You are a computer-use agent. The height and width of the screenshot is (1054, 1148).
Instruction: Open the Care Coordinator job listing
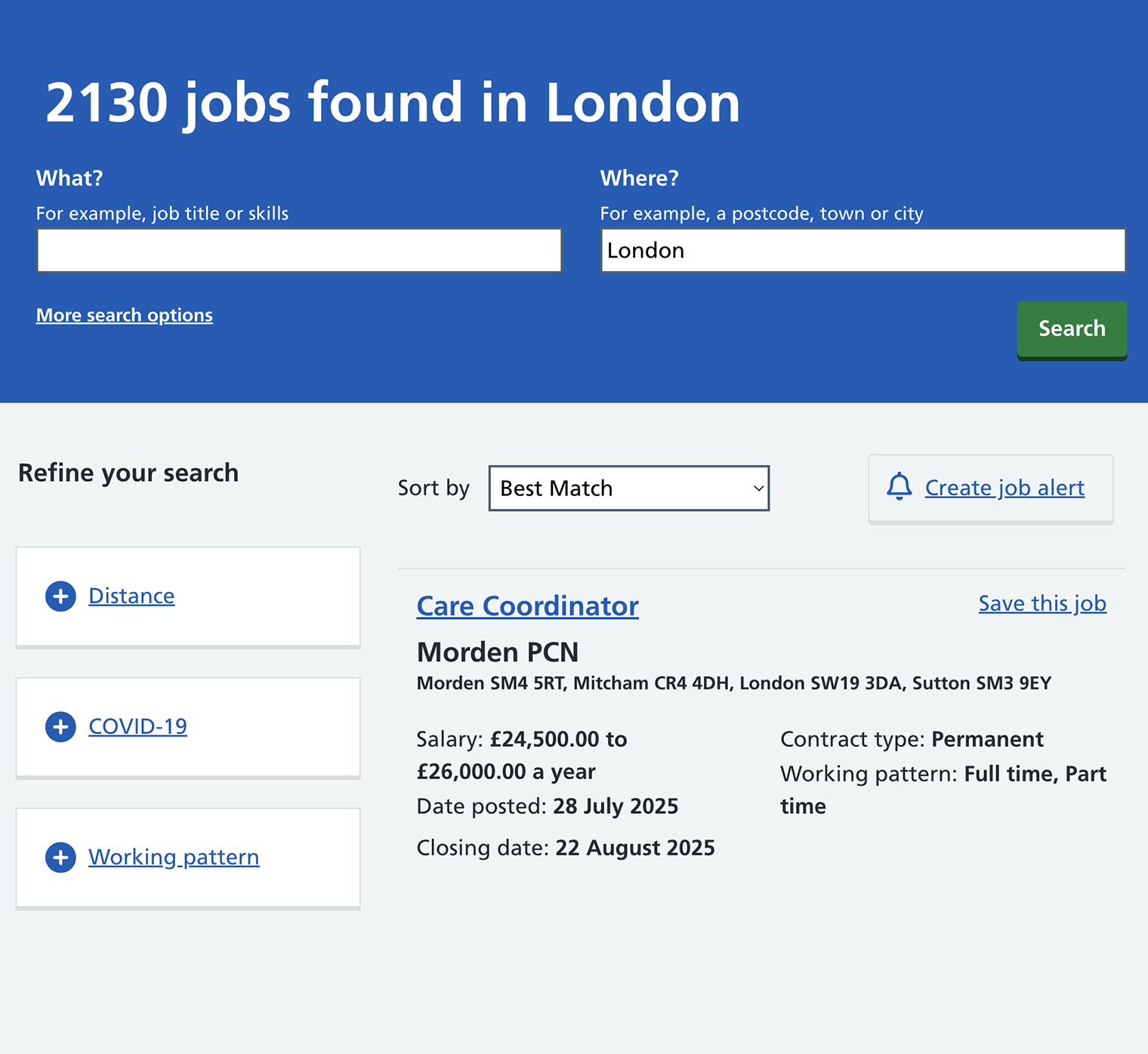527,606
